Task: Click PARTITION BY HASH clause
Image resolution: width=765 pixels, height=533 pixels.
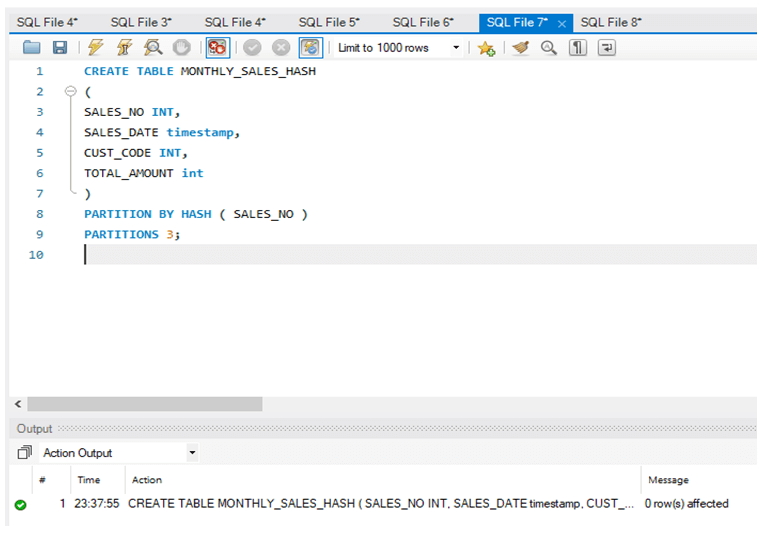Action: coord(196,214)
